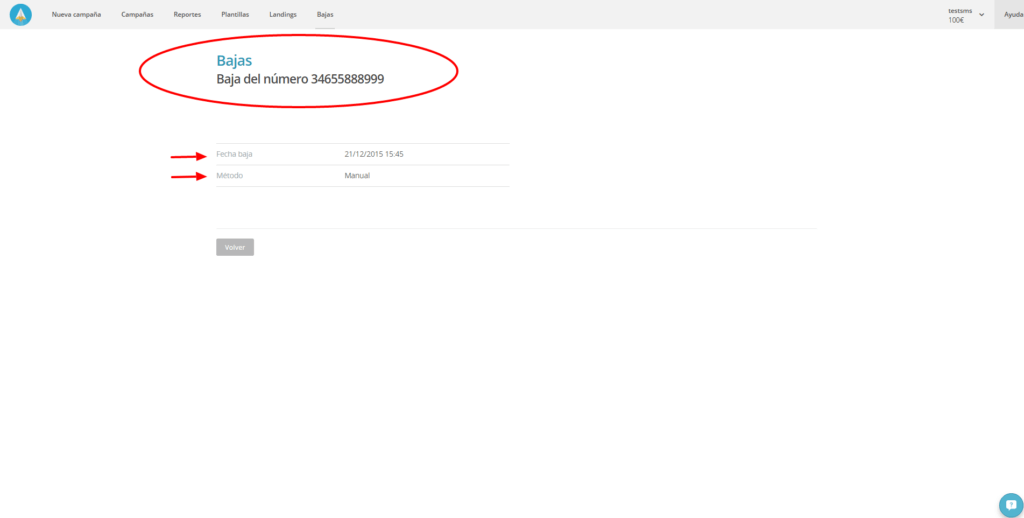
Task: Click the blue Bajas page heading
Action: click(234, 61)
